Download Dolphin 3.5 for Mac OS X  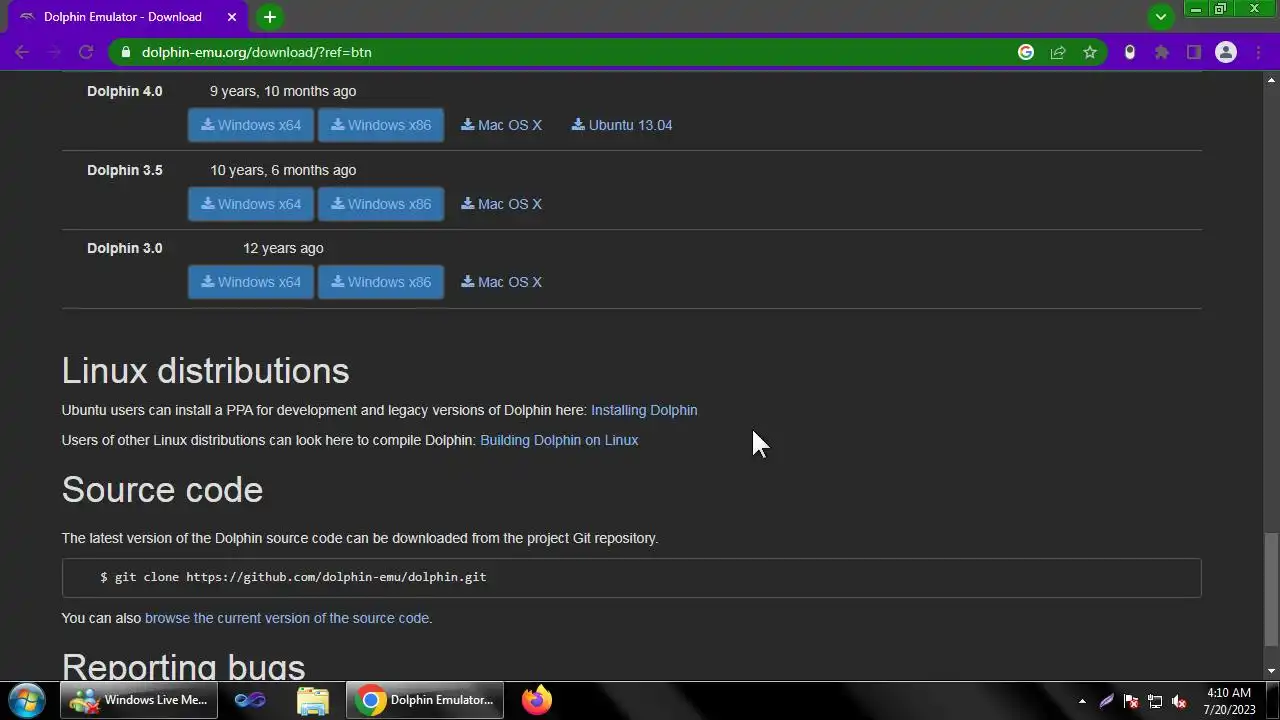click(501, 204)
